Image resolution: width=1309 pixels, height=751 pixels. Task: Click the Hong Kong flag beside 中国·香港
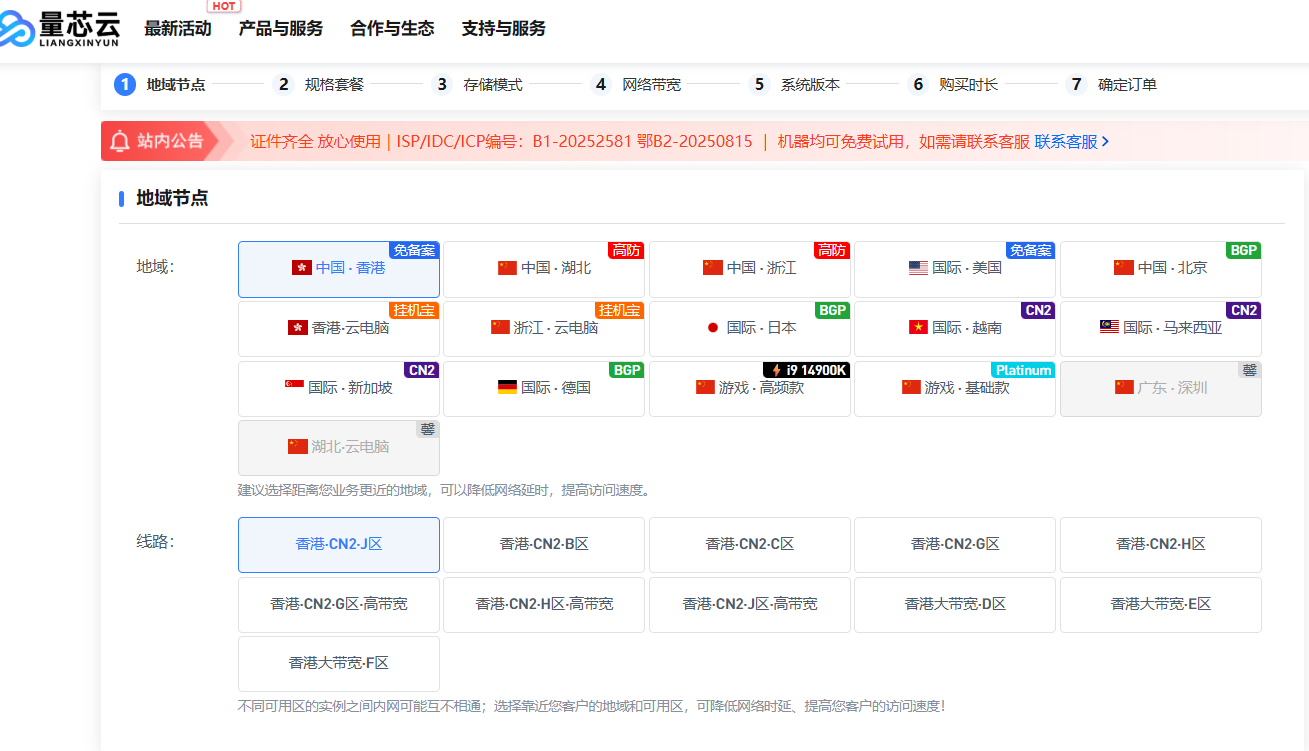pos(301,268)
